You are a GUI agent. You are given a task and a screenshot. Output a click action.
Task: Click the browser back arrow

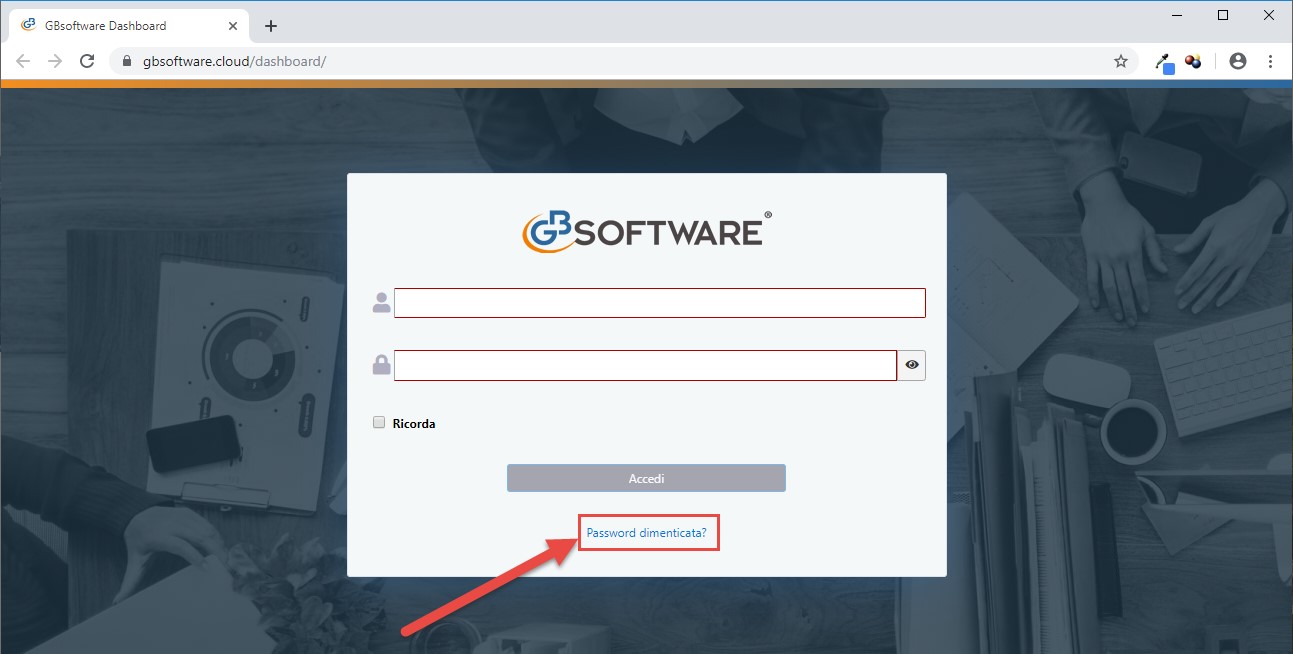pos(23,61)
